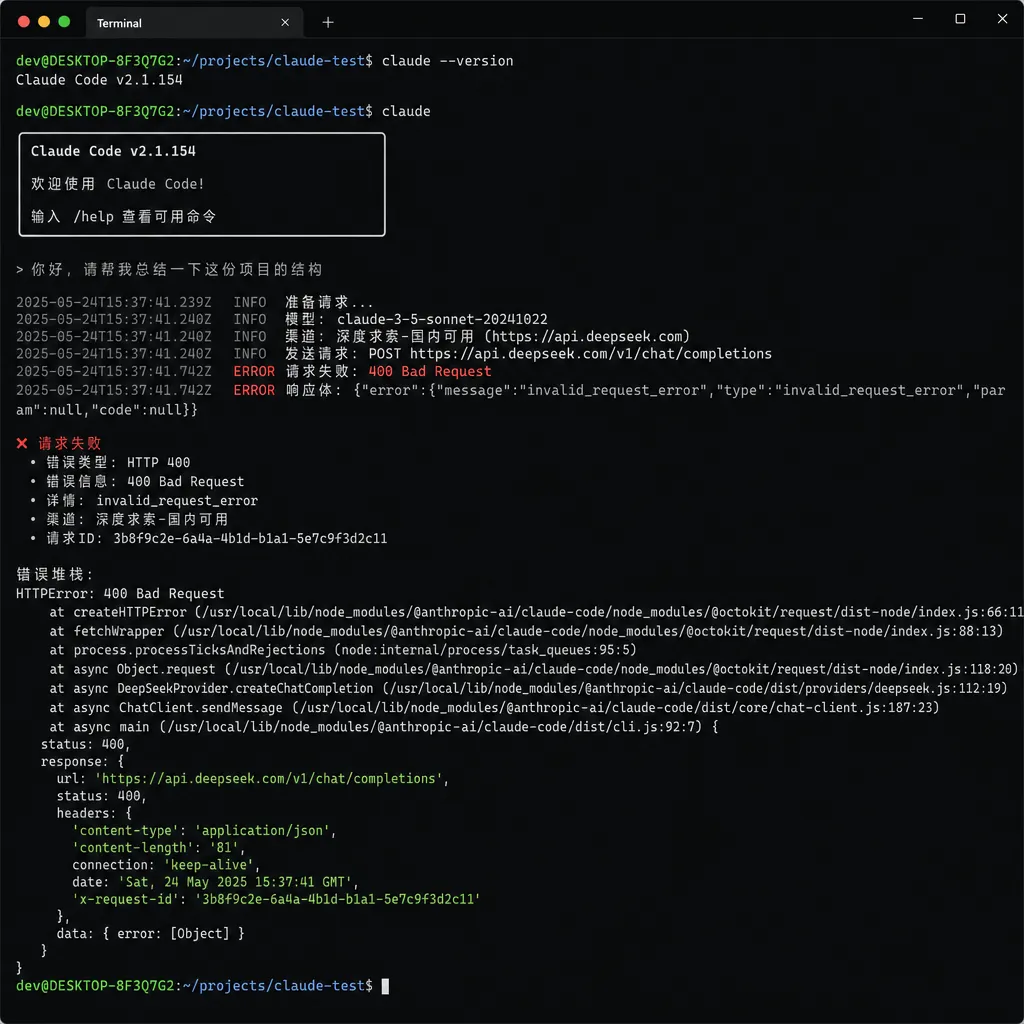Click the yellow minimize traffic light
1024x1024 pixels.
[x=44, y=22]
